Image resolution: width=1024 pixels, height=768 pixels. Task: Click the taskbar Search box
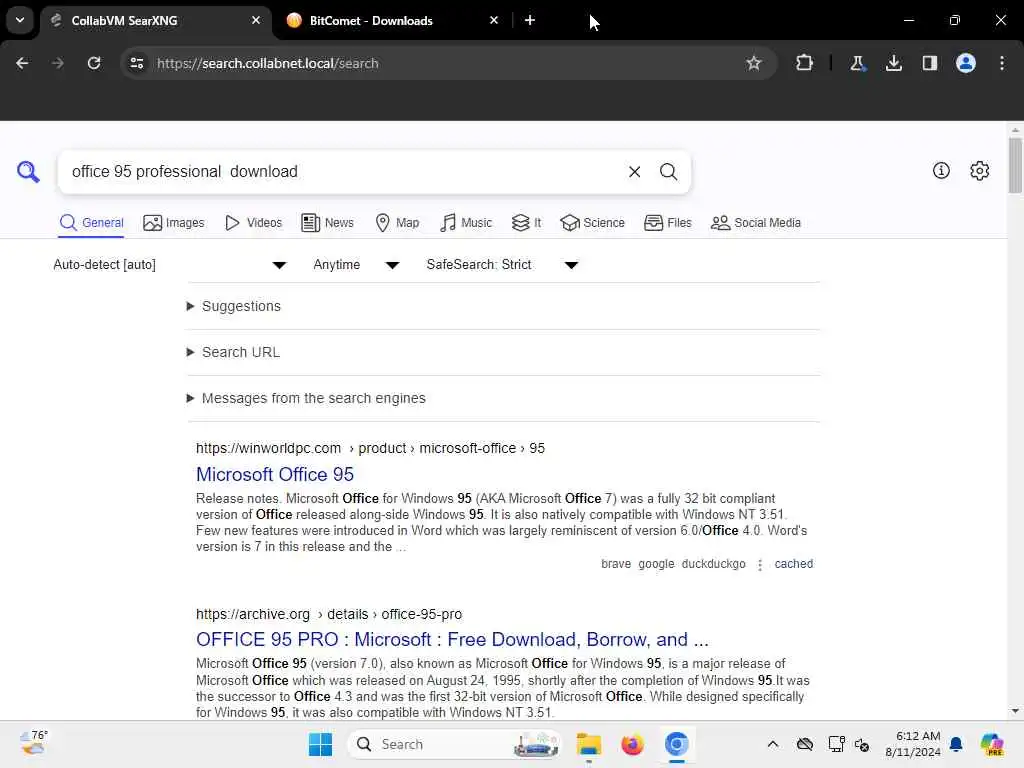tap(455, 744)
